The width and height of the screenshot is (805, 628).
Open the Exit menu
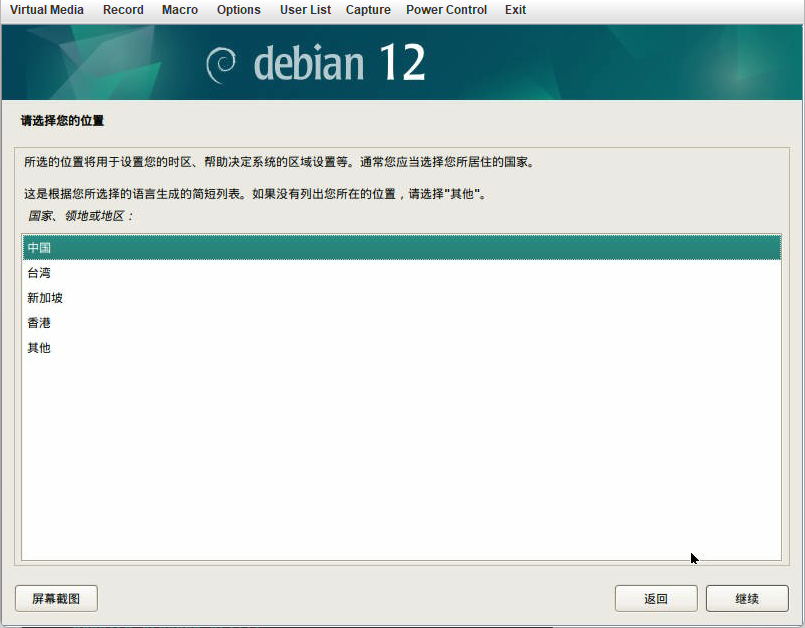pyautogui.click(x=514, y=10)
